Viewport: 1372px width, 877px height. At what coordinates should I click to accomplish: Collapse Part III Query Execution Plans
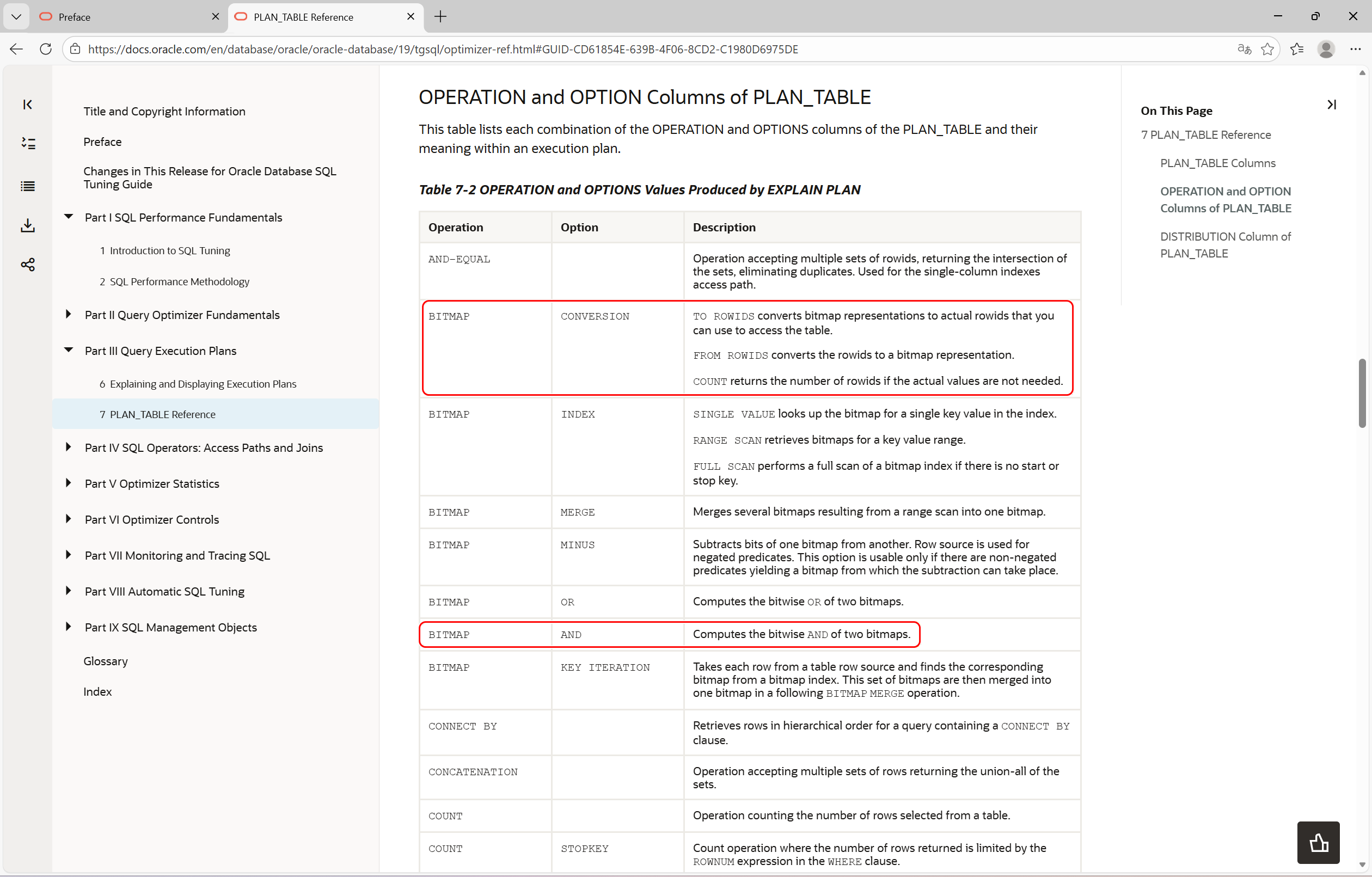click(69, 351)
